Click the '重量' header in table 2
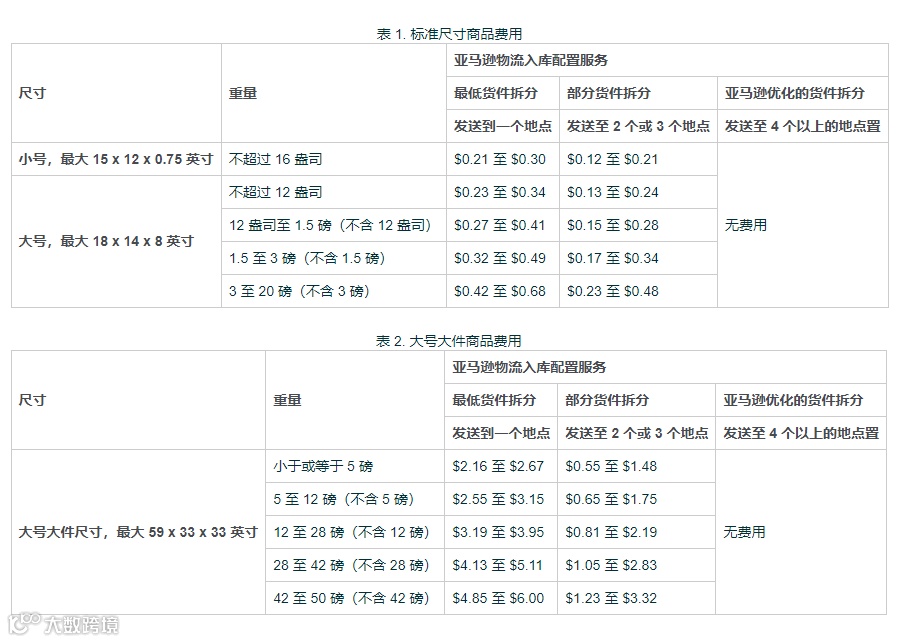This screenshot has height=642, width=909. 288,400
